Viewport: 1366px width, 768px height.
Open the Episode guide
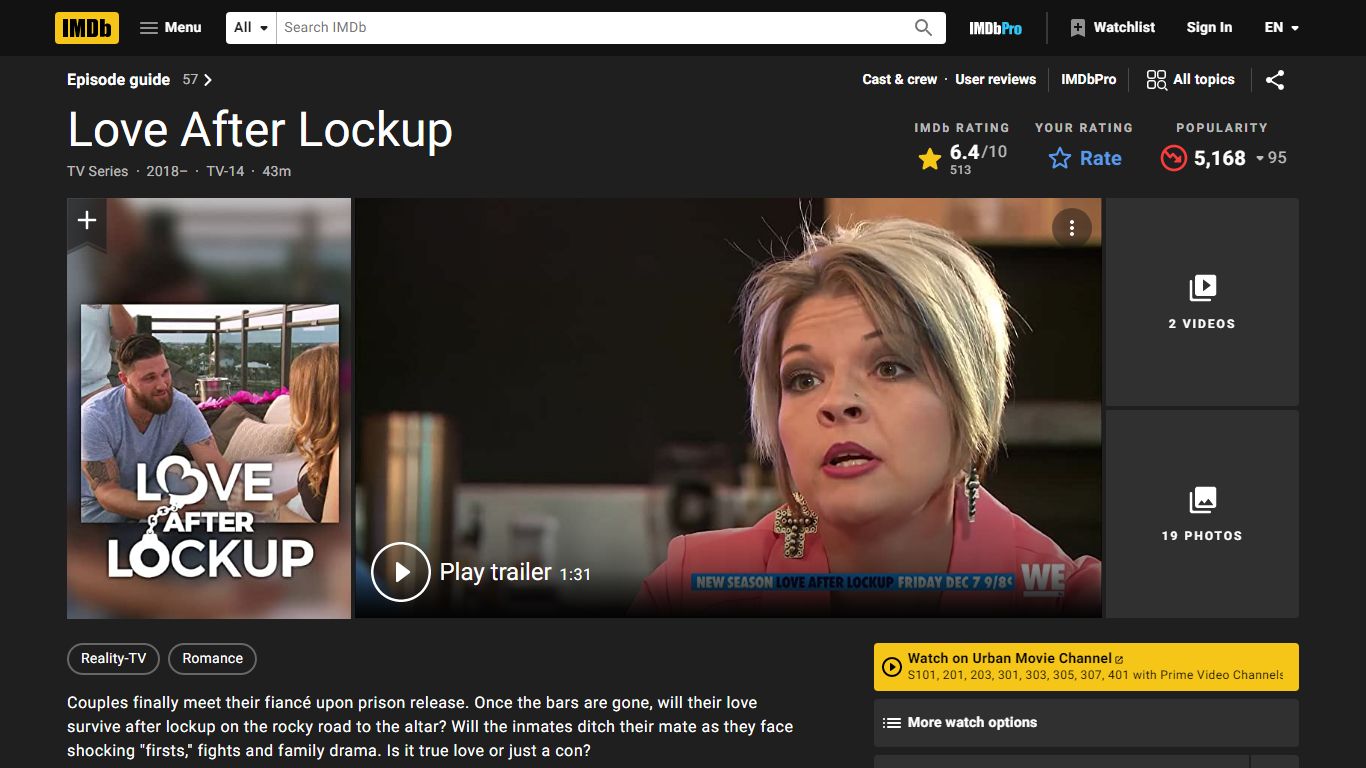tap(118, 80)
